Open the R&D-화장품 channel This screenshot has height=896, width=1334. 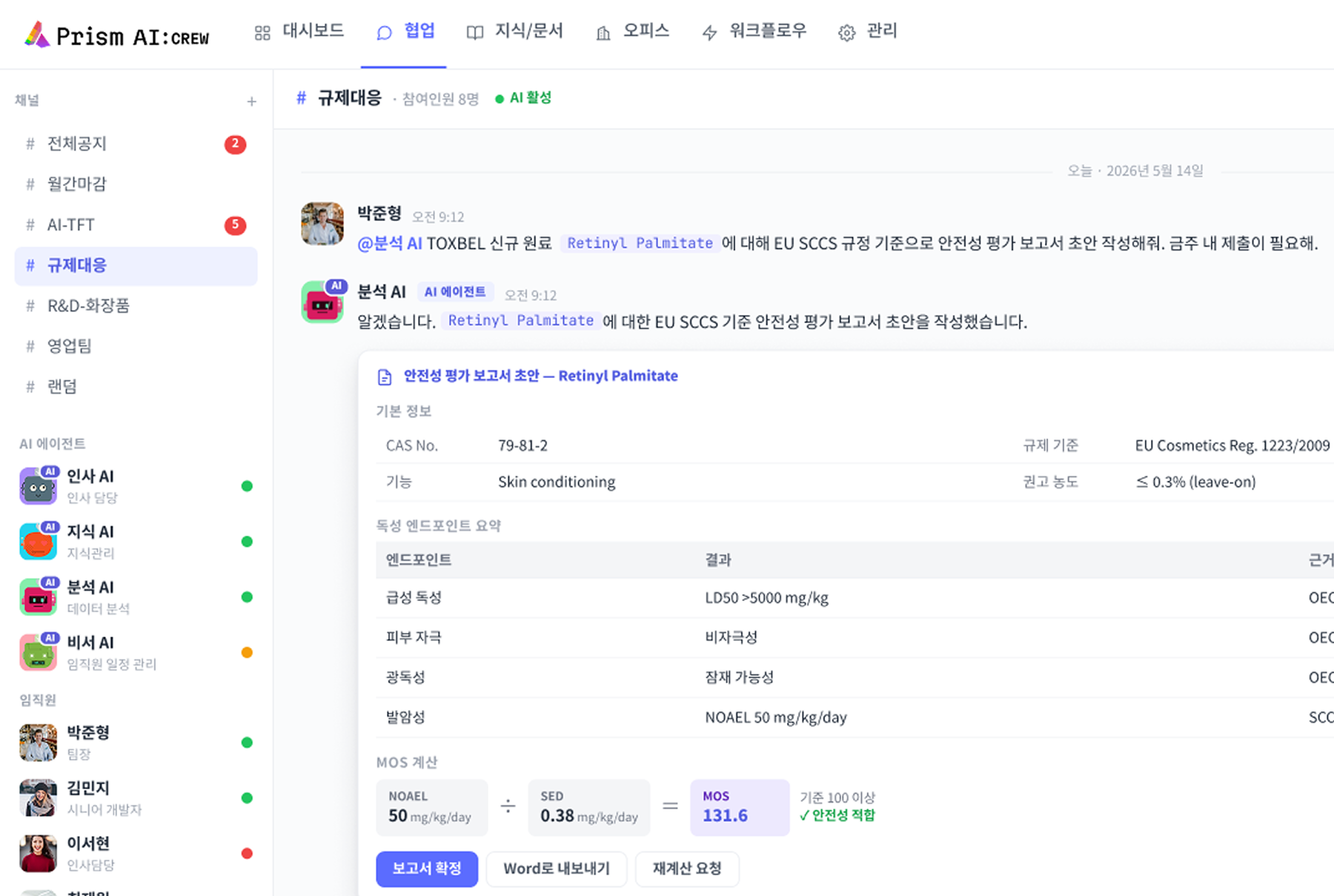[x=136, y=305]
